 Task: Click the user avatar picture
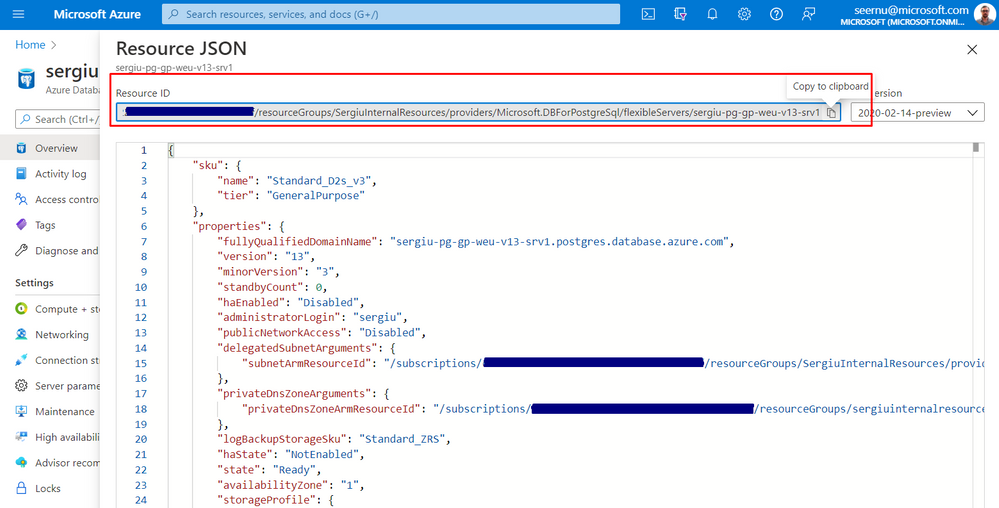[984, 14]
